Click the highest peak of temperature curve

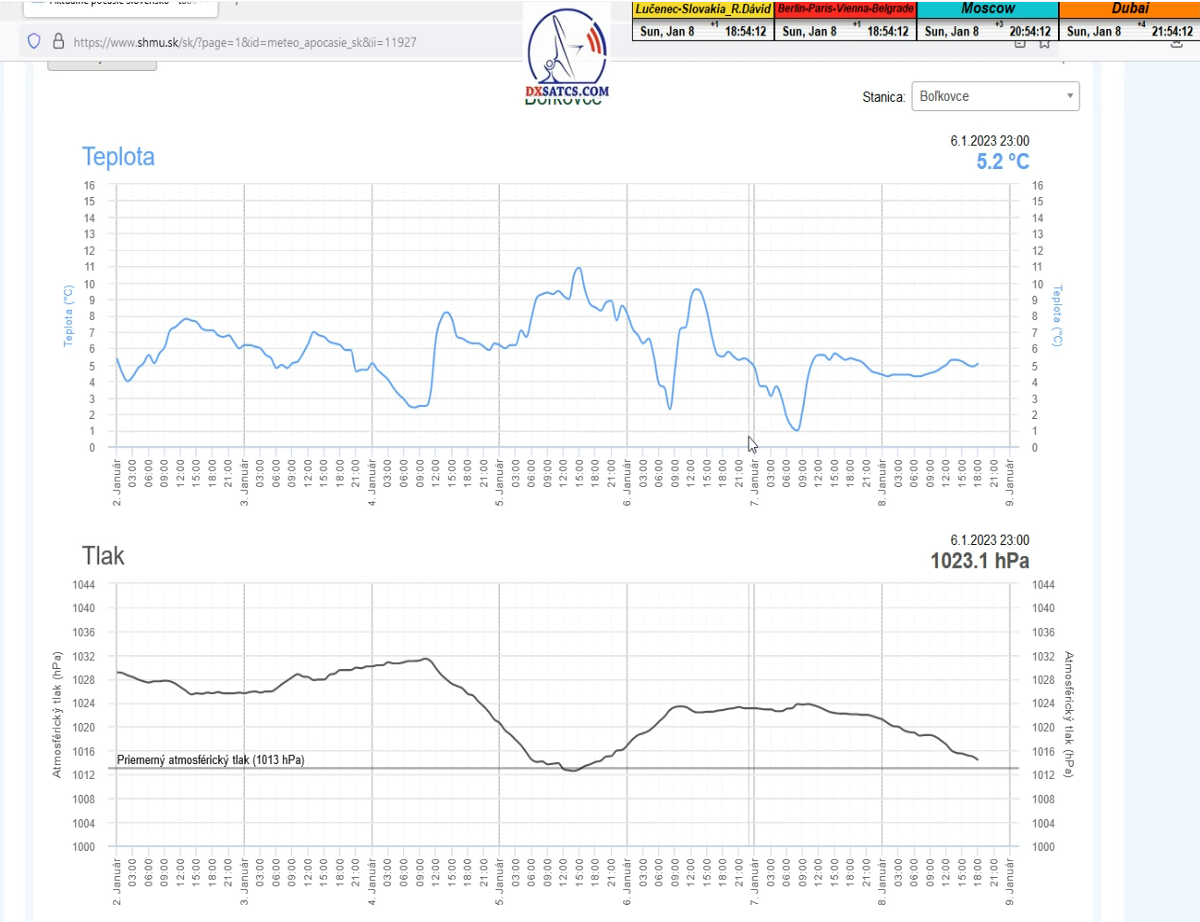[577, 268]
